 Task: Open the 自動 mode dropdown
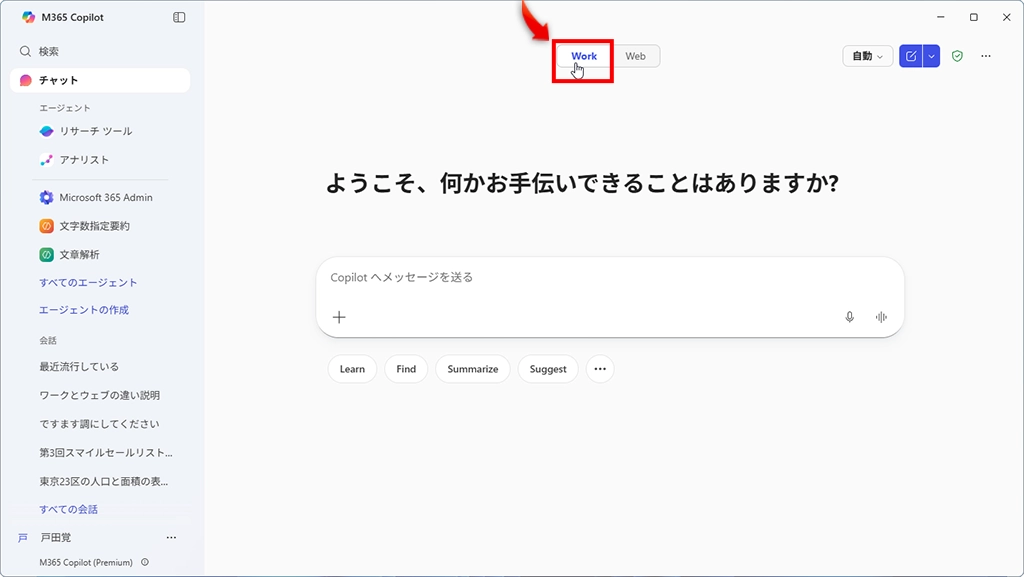(x=867, y=56)
